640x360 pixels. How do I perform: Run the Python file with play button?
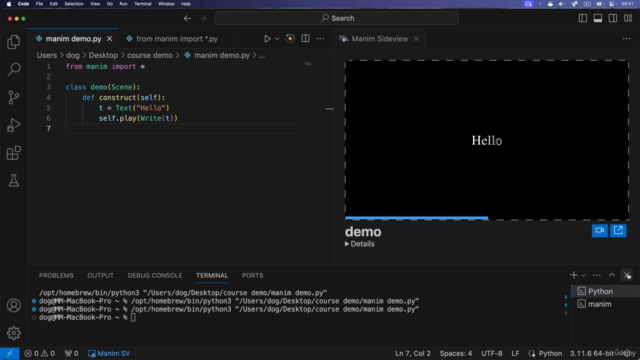(x=267, y=39)
